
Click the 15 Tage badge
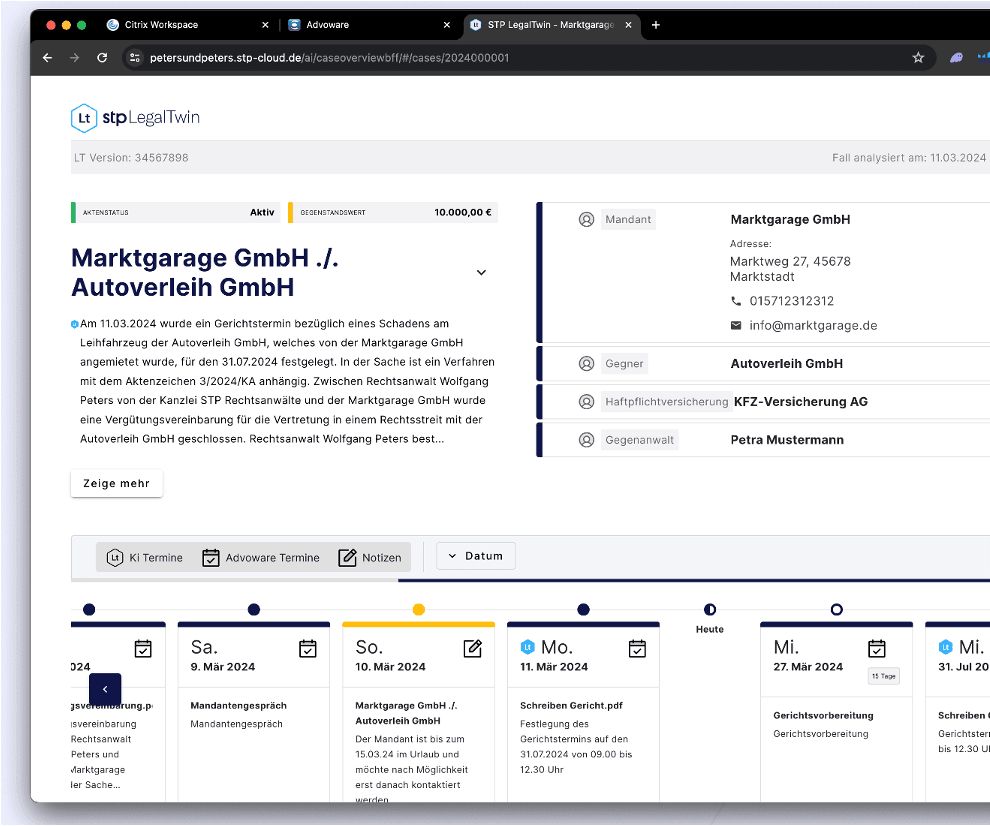(884, 676)
